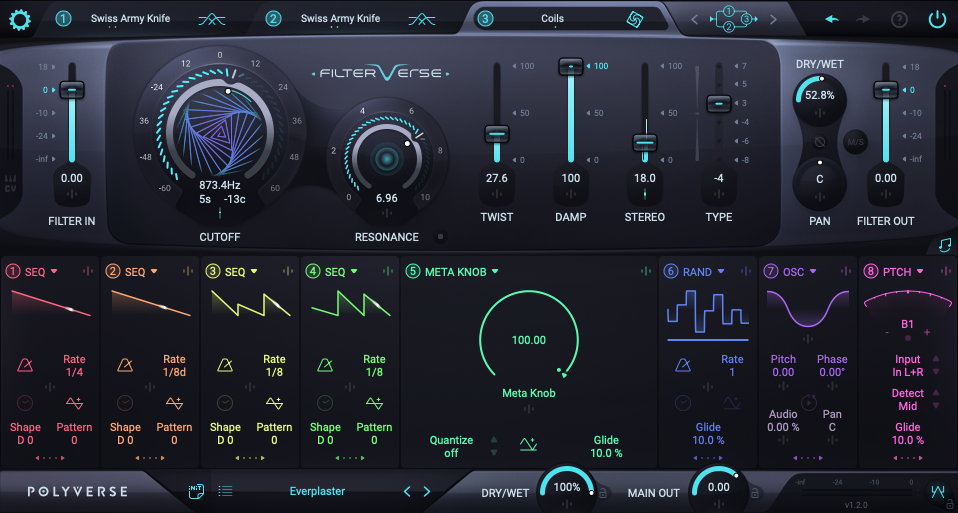Open the preset list icon

[225, 491]
